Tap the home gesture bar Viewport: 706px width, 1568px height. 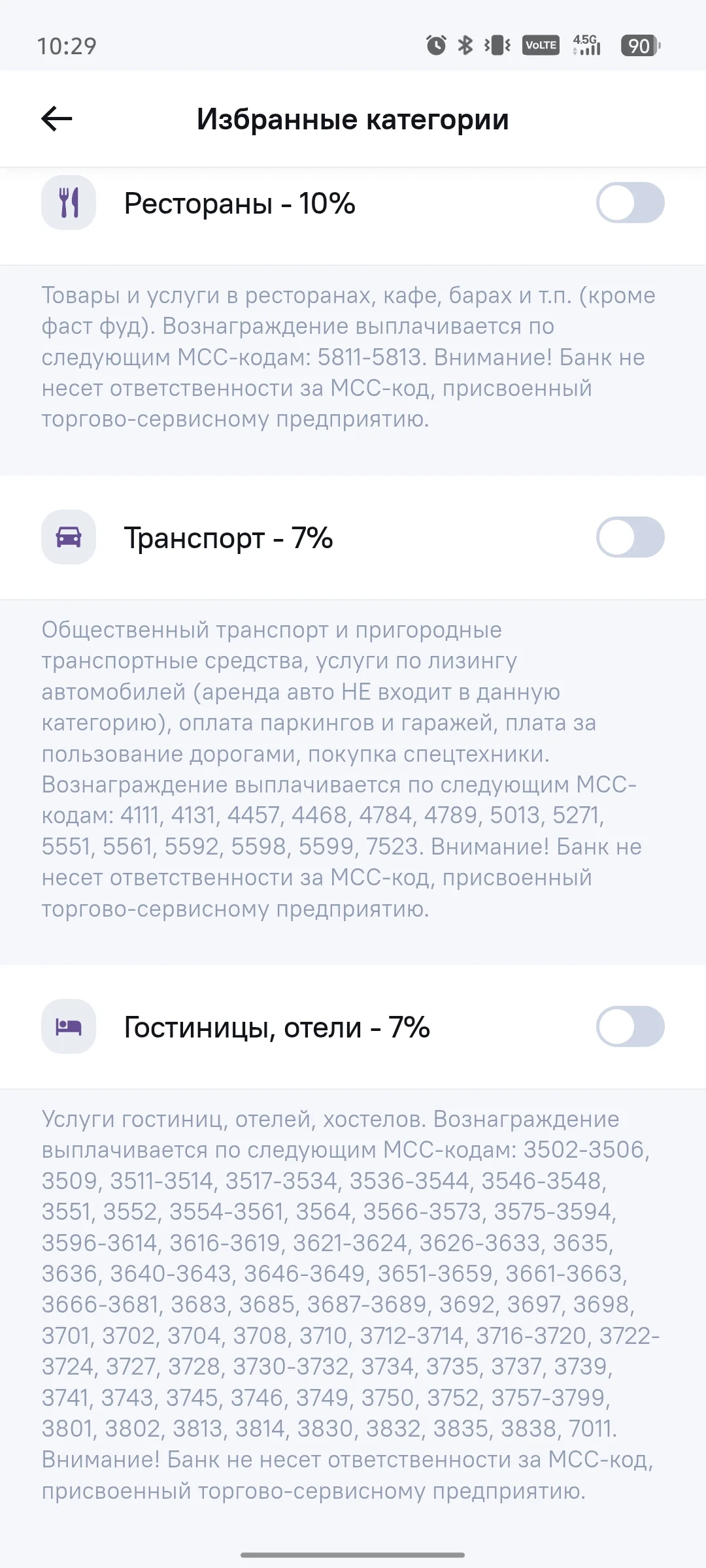tap(352, 1555)
